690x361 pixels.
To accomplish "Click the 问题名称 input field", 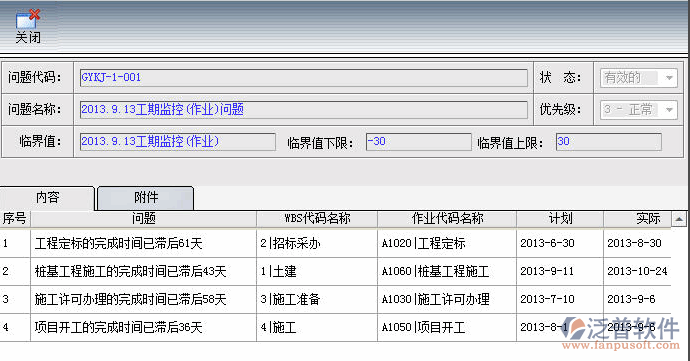I will (x=304, y=110).
